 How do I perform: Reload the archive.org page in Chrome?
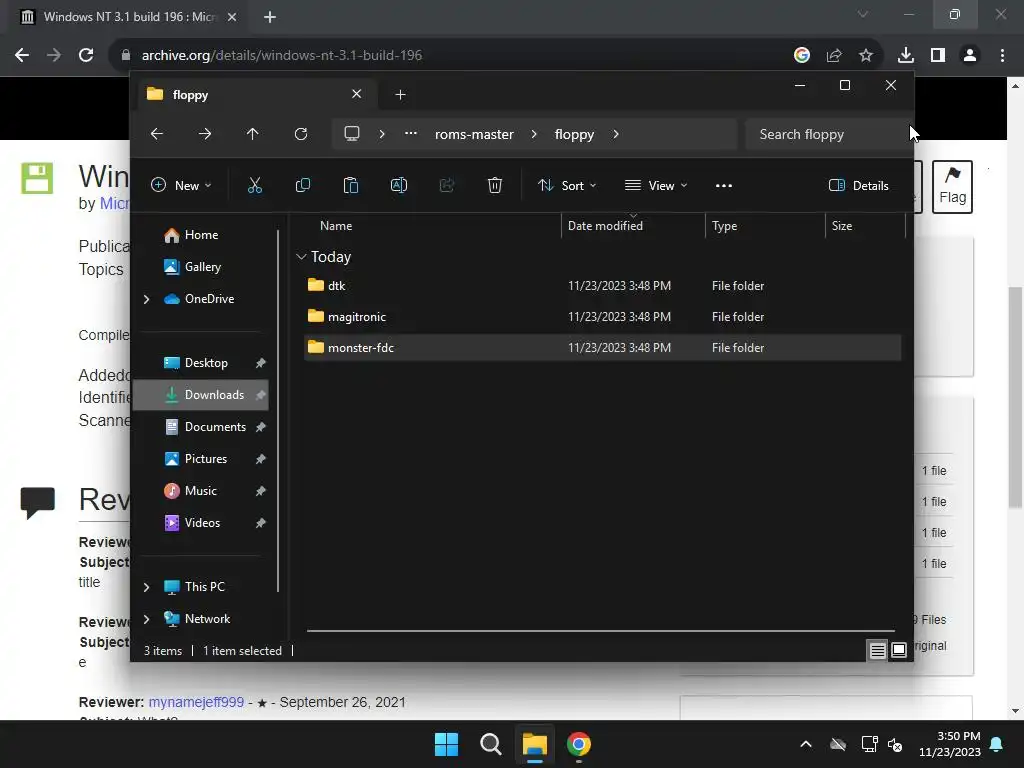(86, 56)
